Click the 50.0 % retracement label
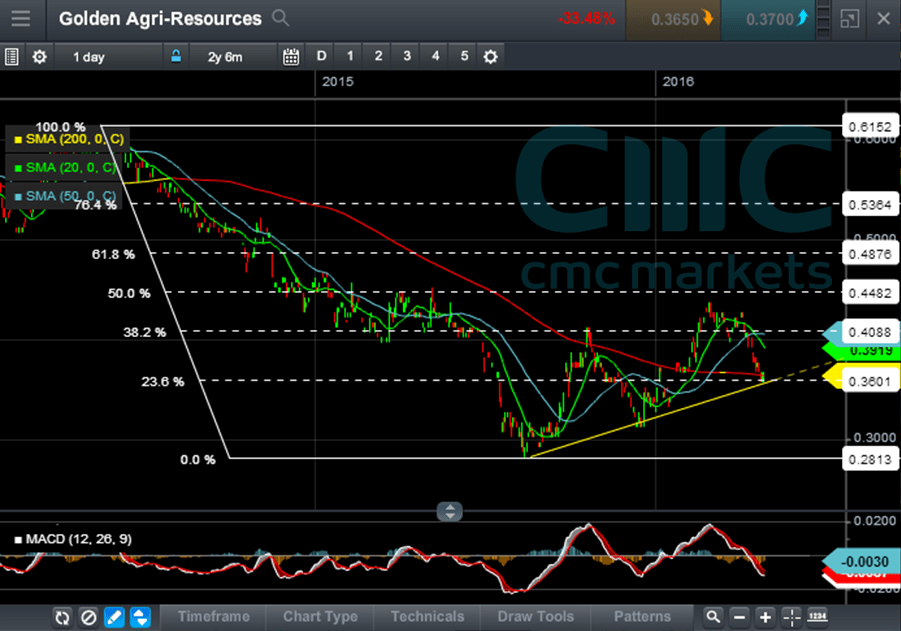Viewport: 901px width, 631px height. 129,293
